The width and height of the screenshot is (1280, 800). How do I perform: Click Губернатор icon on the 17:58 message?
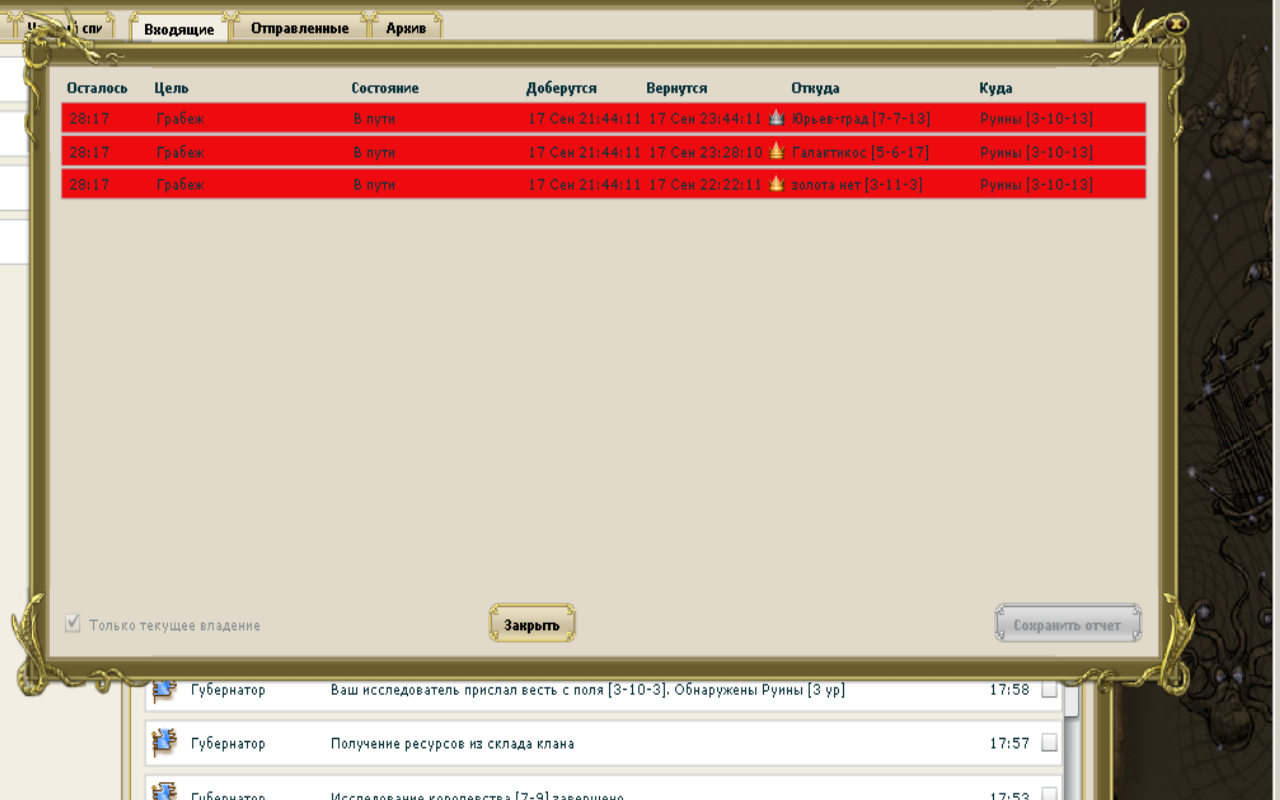pyautogui.click(x=164, y=689)
